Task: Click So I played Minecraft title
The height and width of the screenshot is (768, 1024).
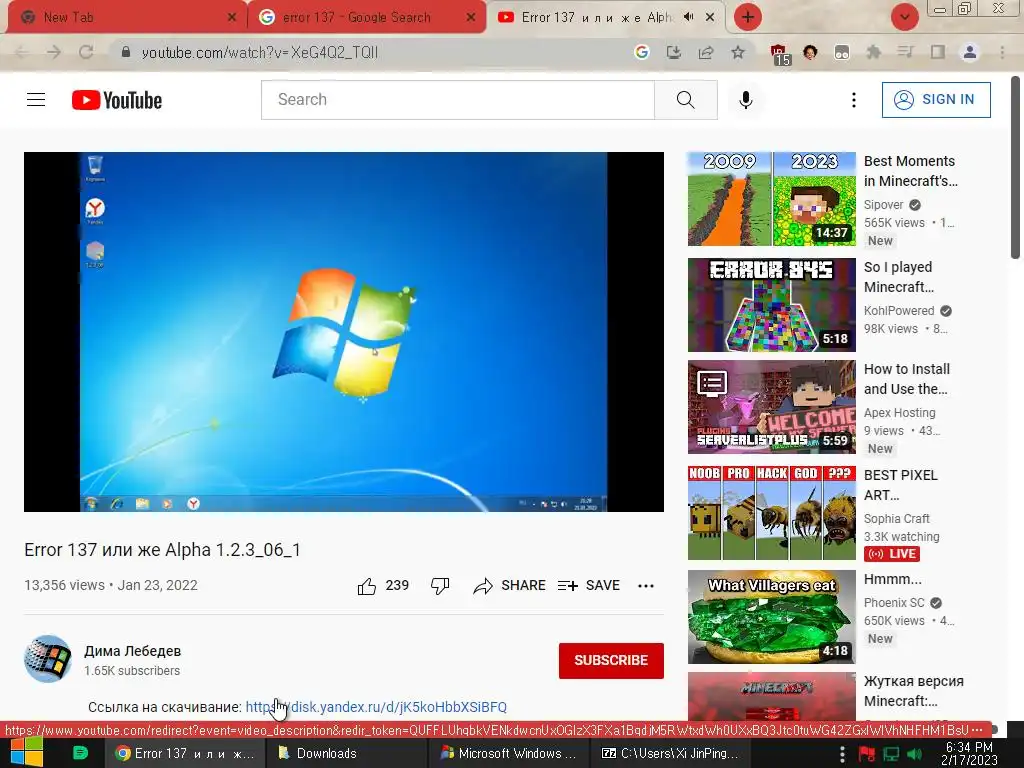Action: coord(899,277)
